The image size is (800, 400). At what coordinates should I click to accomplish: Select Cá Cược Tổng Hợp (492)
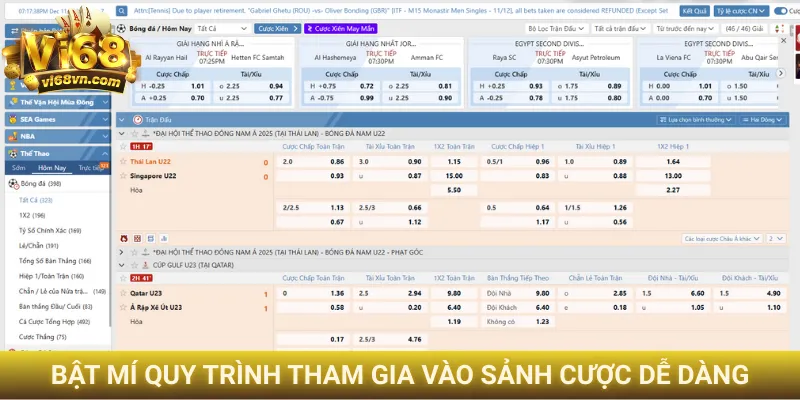[54, 321]
